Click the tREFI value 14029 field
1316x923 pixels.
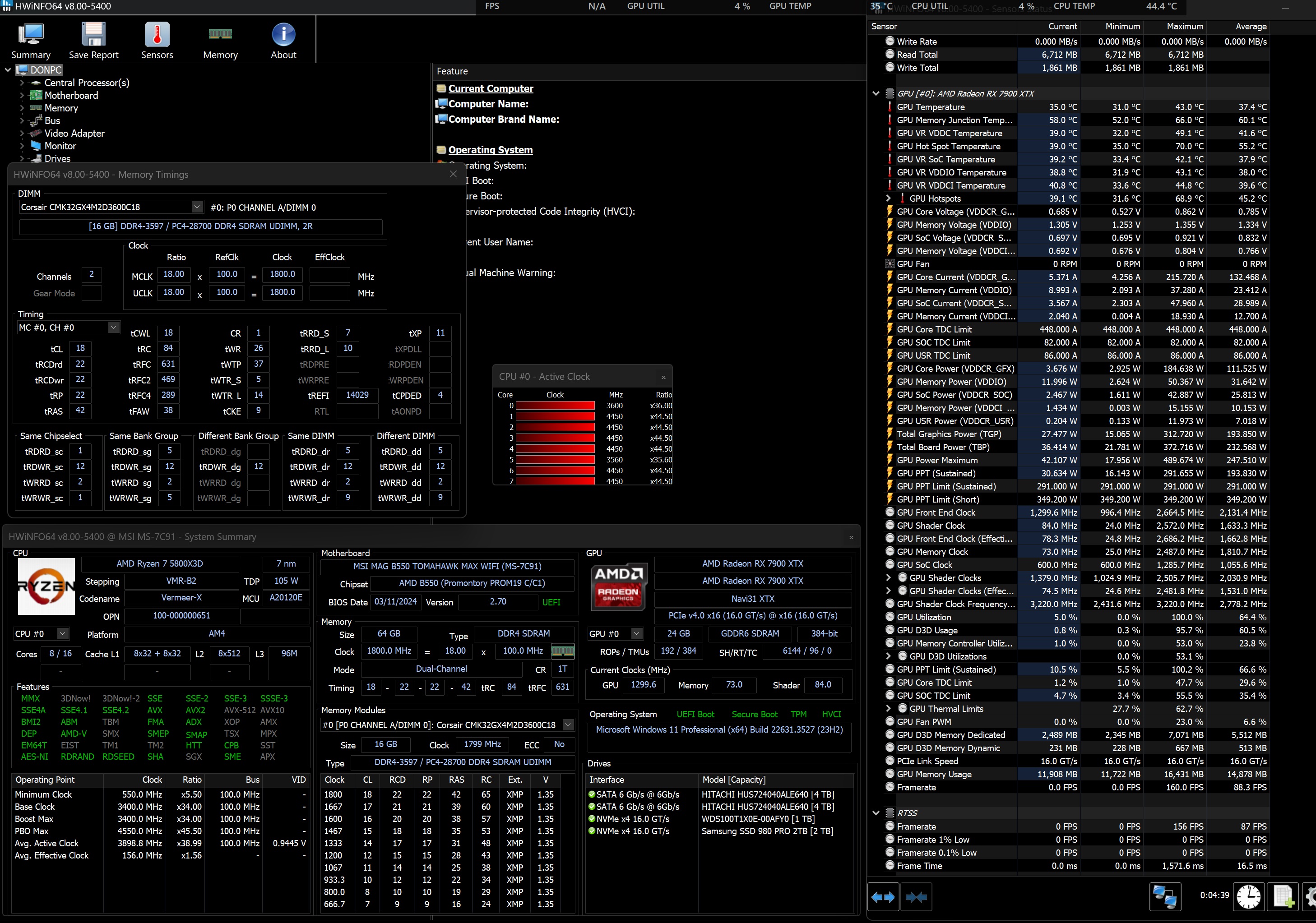357,395
